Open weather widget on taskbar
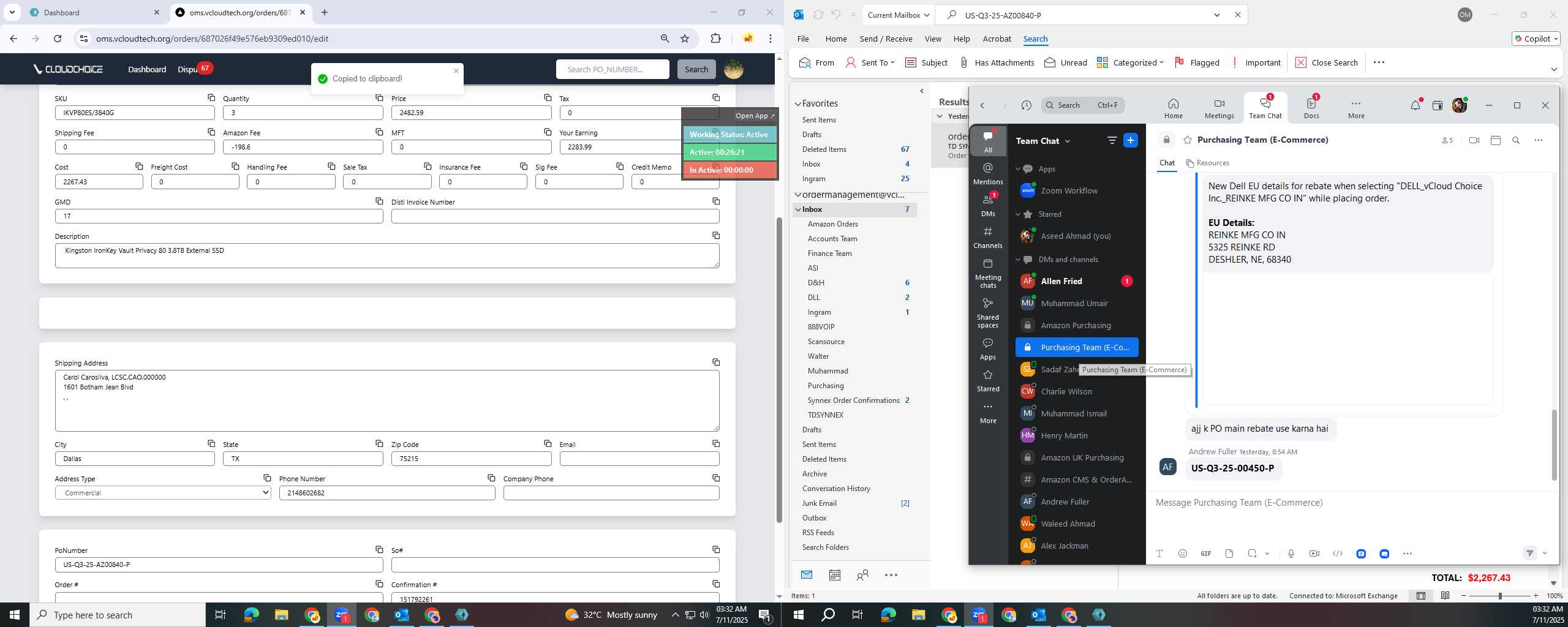The width and height of the screenshot is (1568, 627). click(x=611, y=615)
